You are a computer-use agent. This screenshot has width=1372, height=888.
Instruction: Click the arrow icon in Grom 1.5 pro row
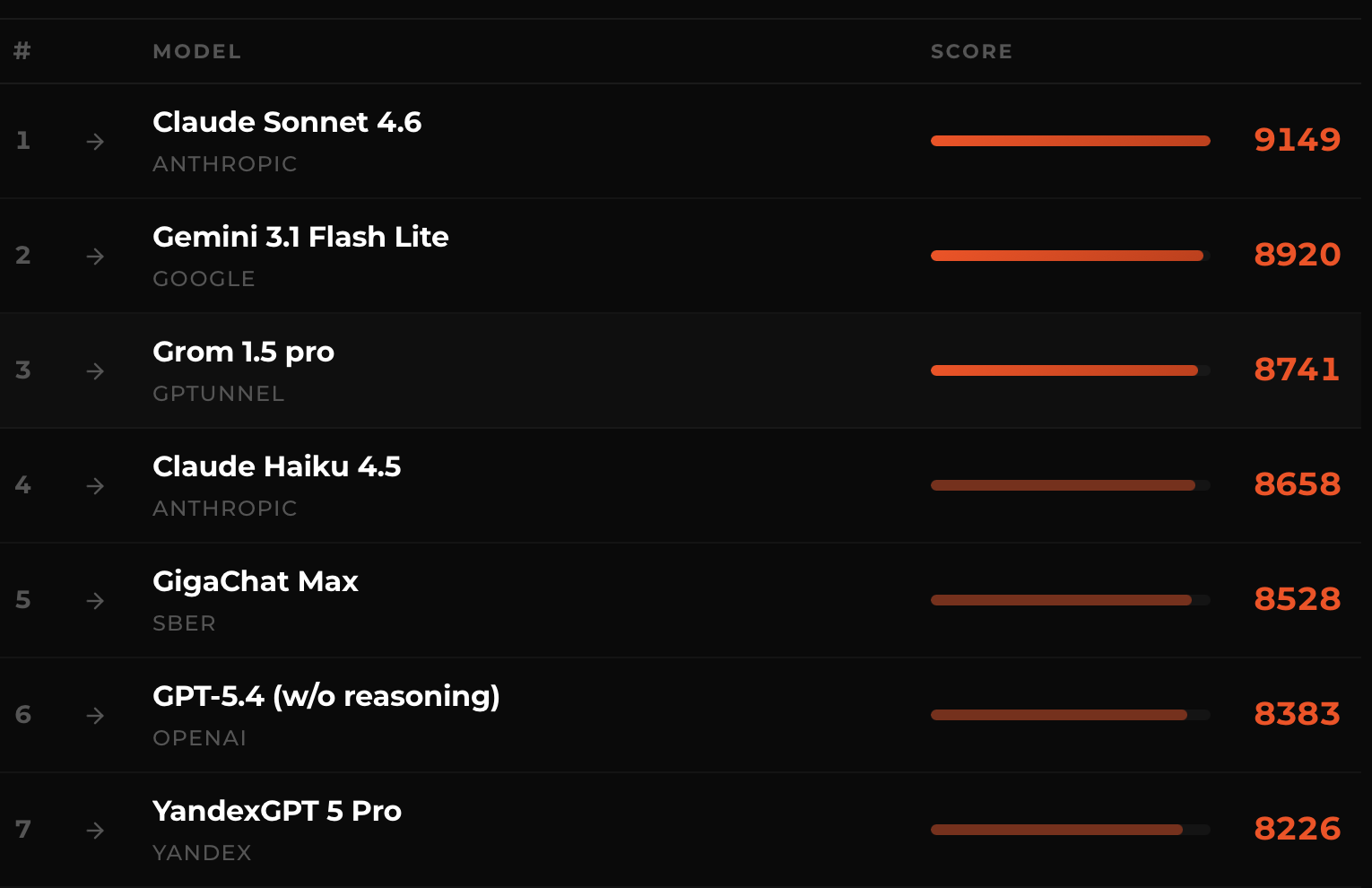[95, 371]
